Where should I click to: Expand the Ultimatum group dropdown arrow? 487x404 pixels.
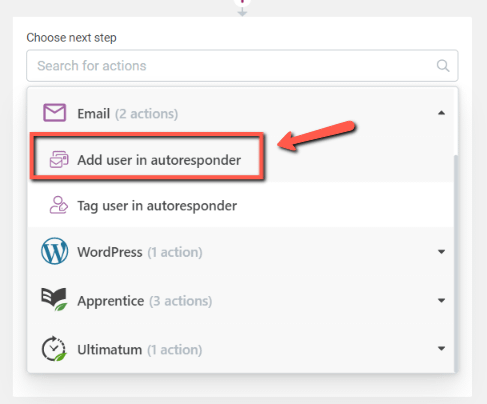pyautogui.click(x=441, y=349)
